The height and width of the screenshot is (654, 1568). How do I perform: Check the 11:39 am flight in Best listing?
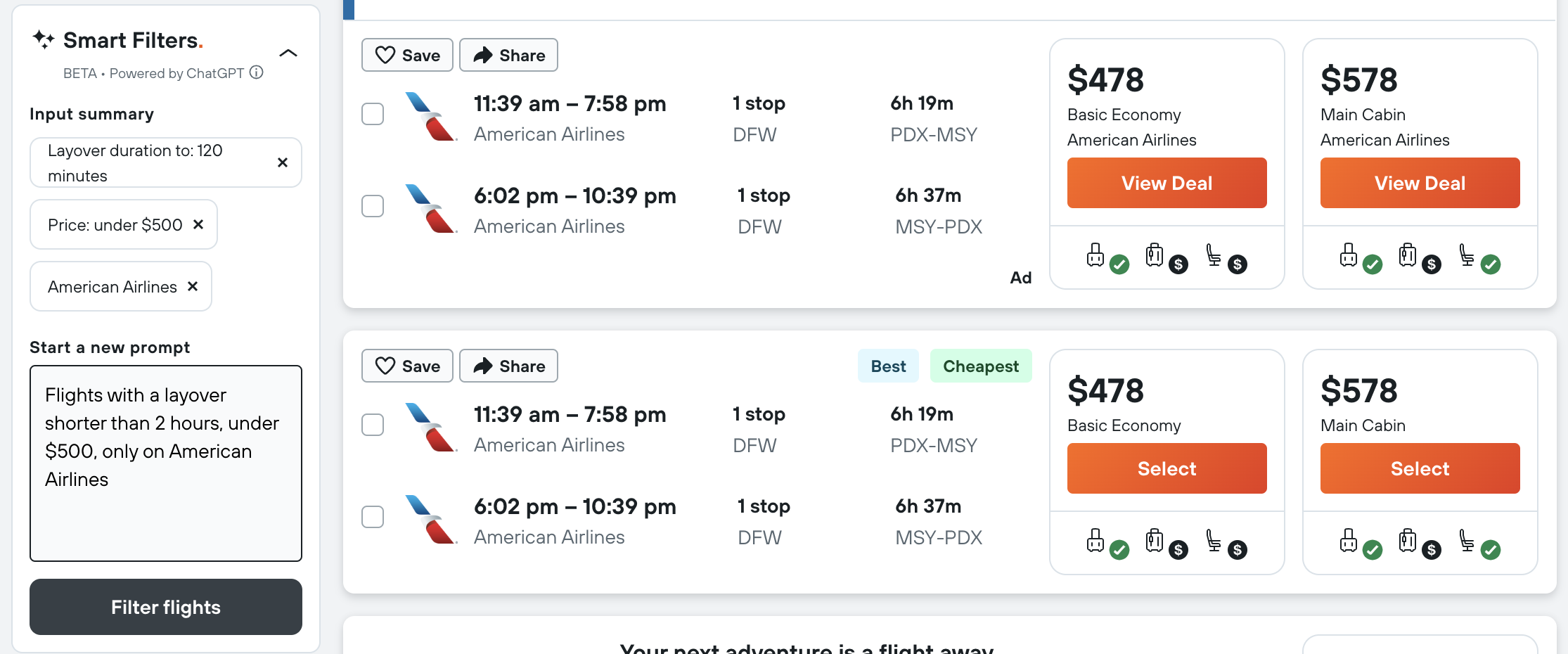[x=373, y=425]
